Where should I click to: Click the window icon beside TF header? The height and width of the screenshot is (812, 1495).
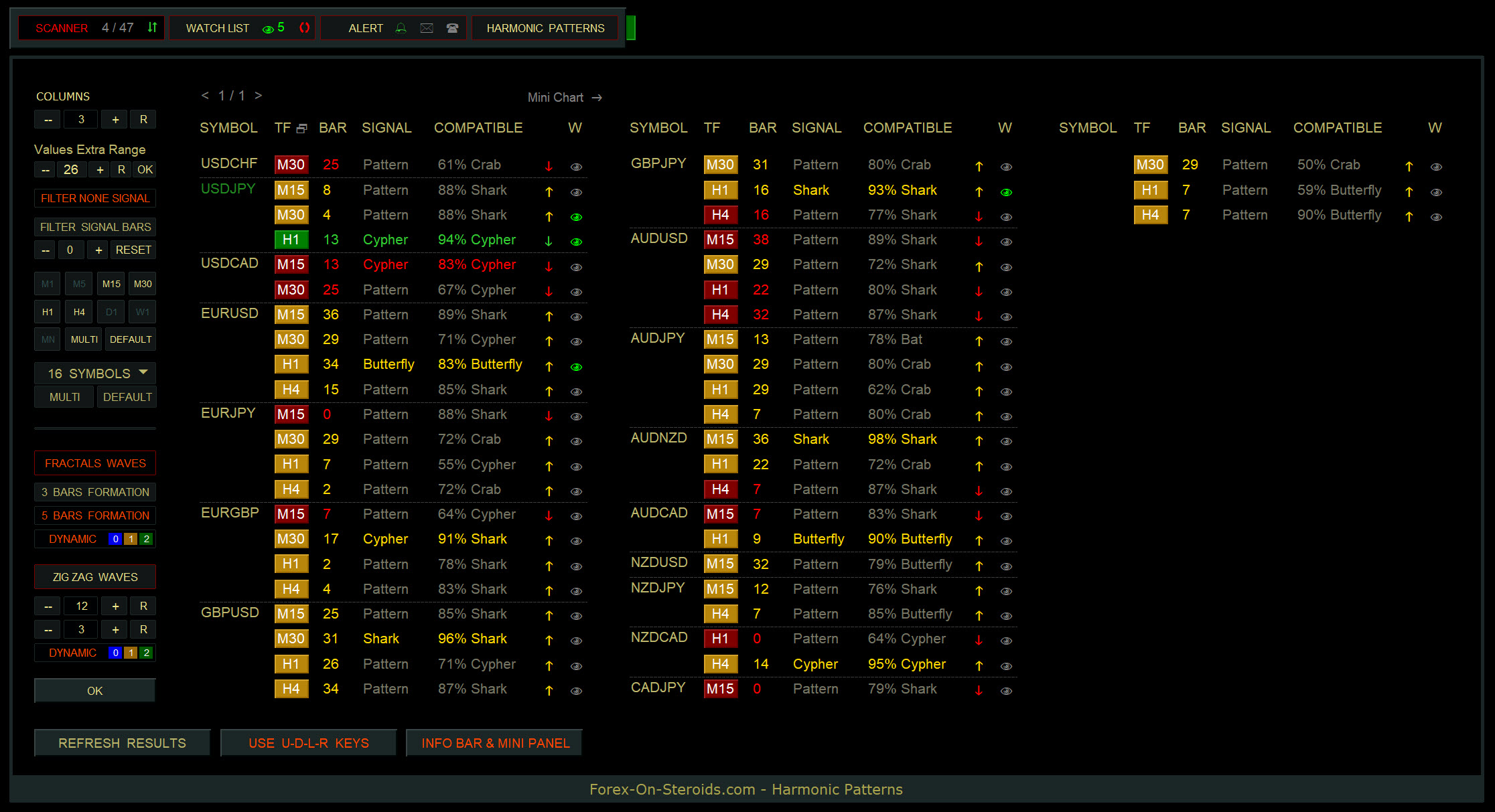302,129
